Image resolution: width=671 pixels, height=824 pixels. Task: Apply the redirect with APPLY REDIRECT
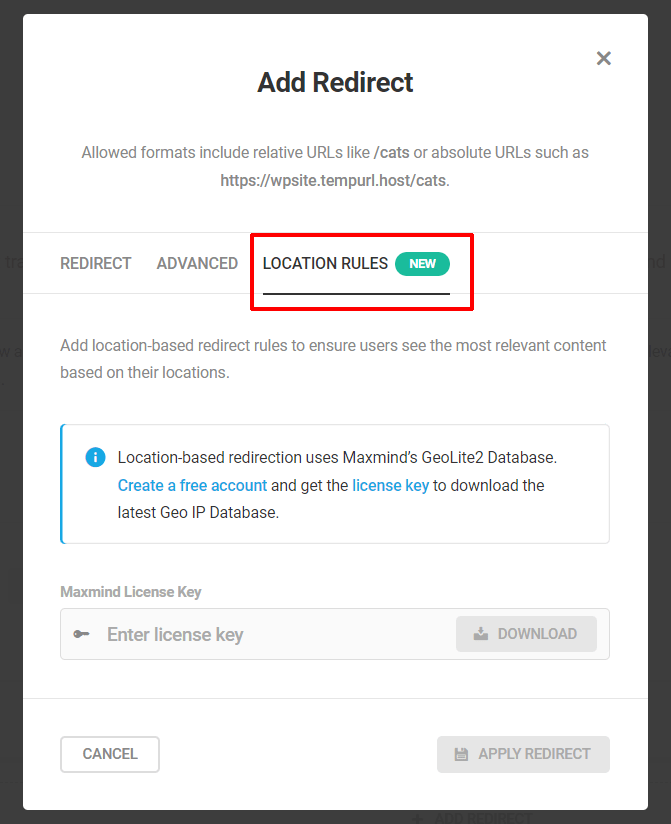coord(523,754)
